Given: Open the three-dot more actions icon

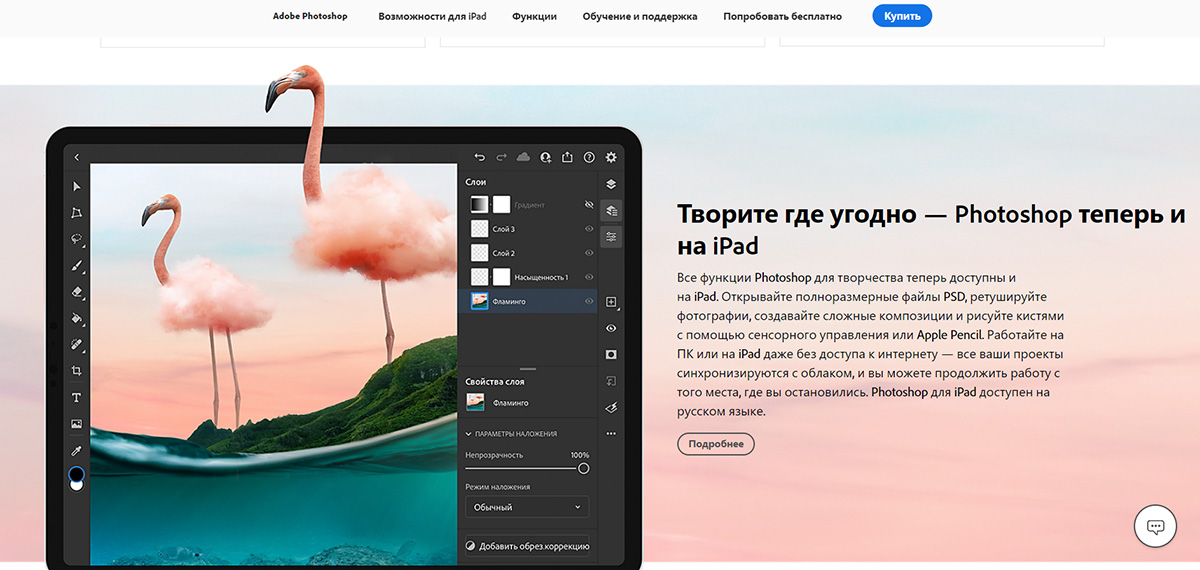Looking at the screenshot, I should click(x=611, y=433).
